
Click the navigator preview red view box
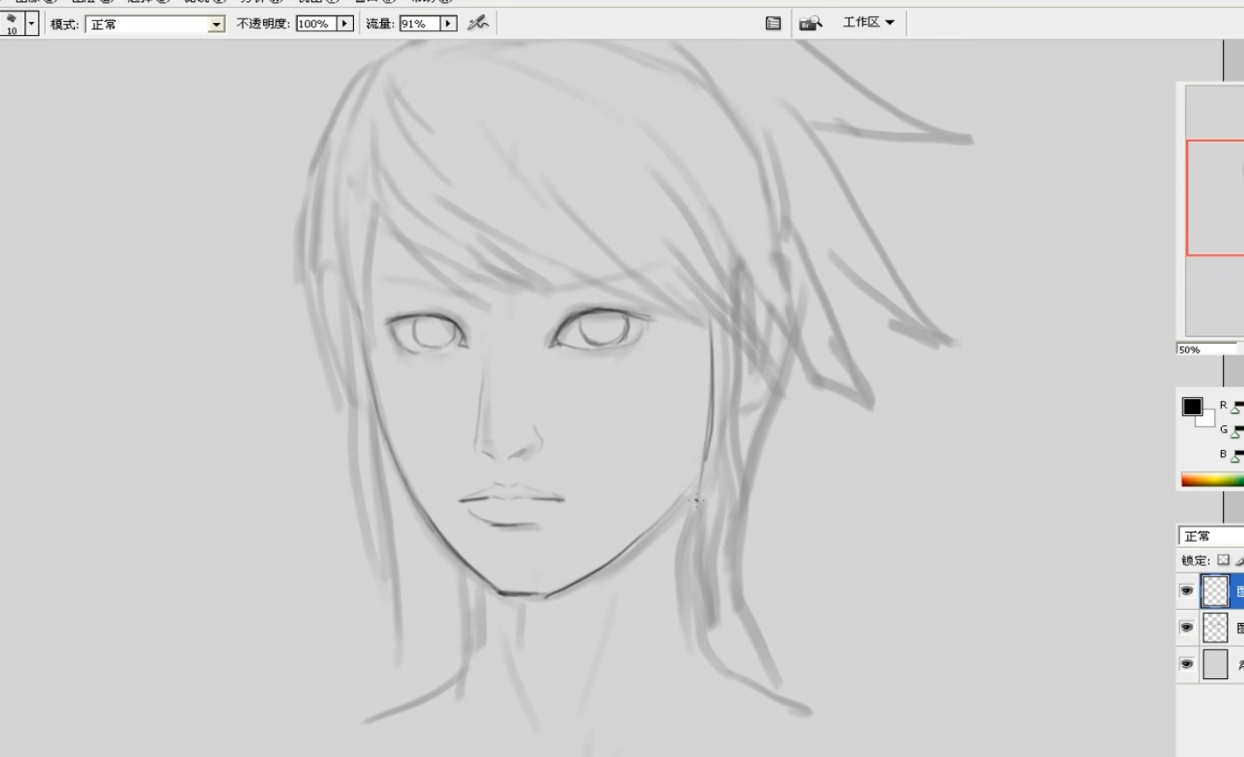tap(1215, 198)
